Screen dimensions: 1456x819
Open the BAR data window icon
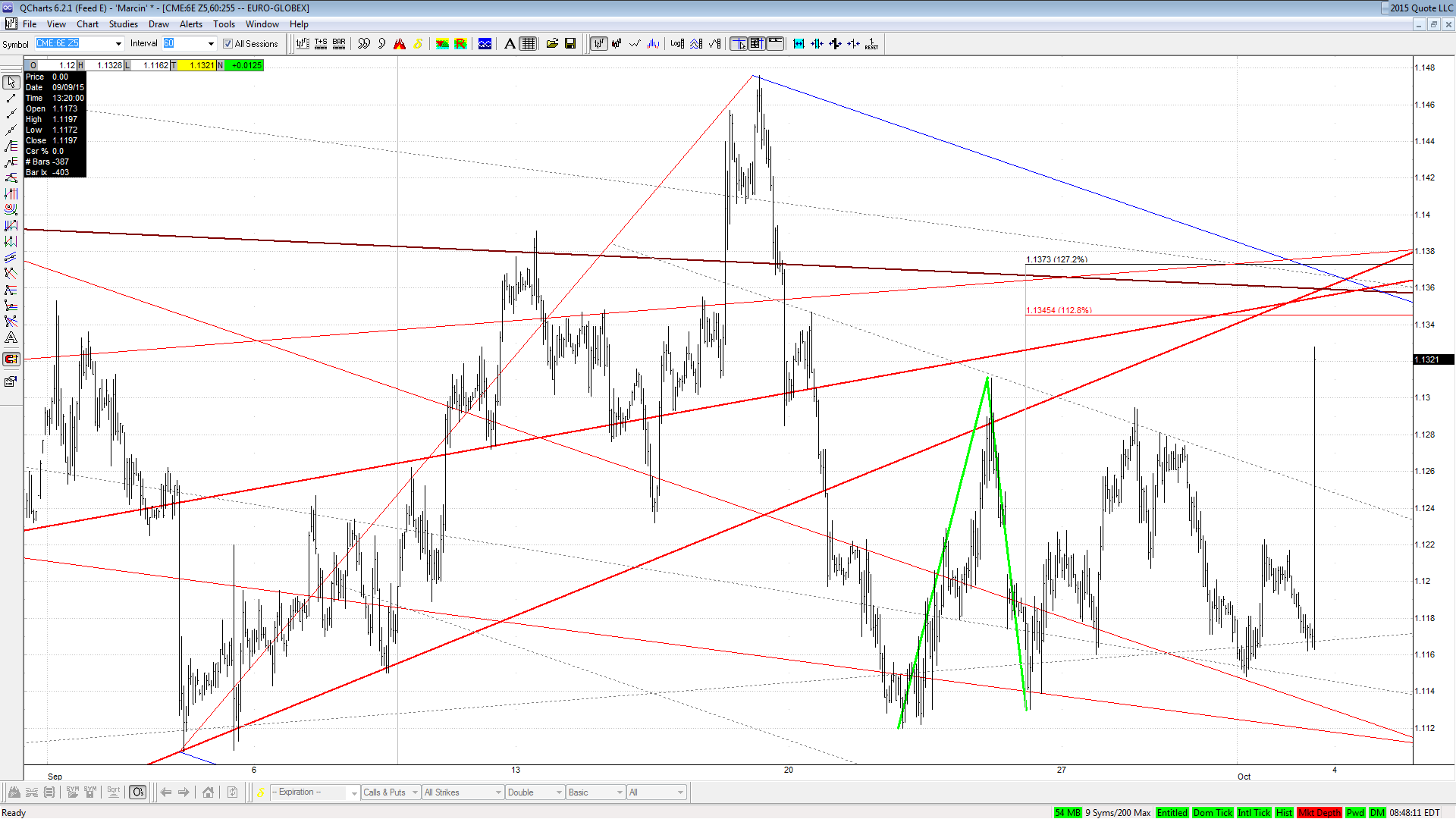(x=339, y=44)
